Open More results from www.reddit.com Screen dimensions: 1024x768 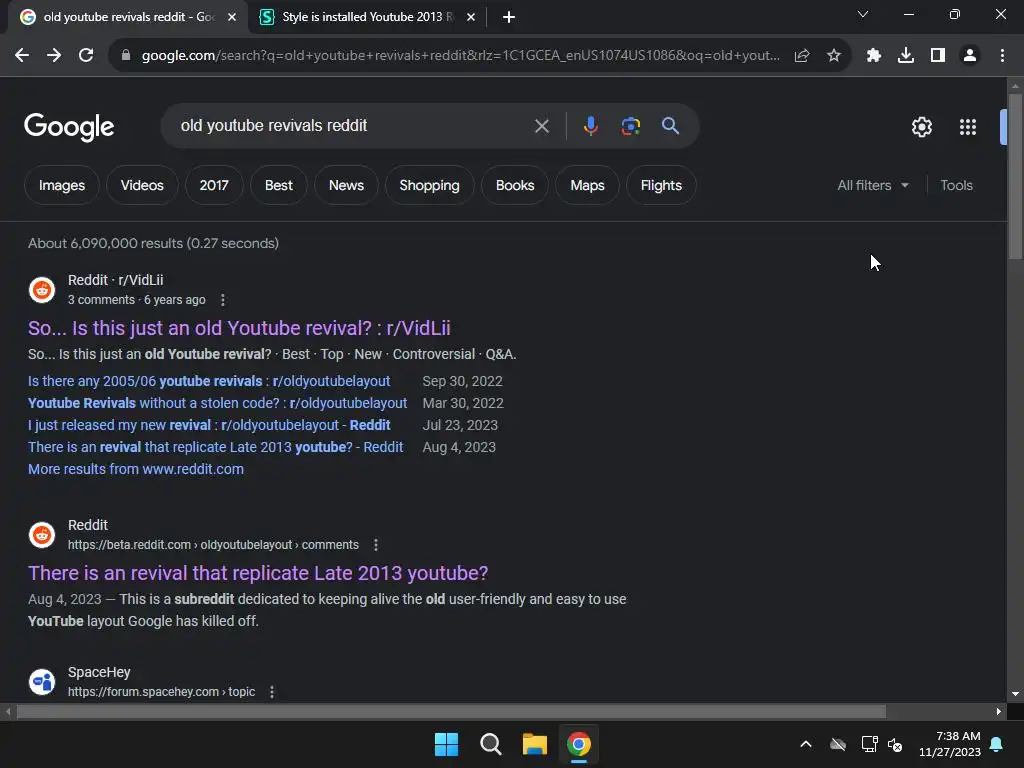136,470
